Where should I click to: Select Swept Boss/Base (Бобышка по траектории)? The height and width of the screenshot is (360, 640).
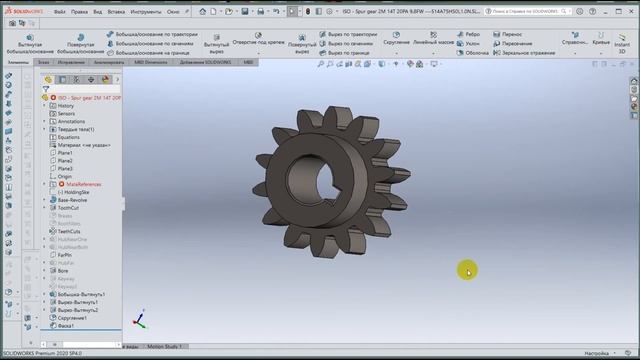[x=152, y=34]
